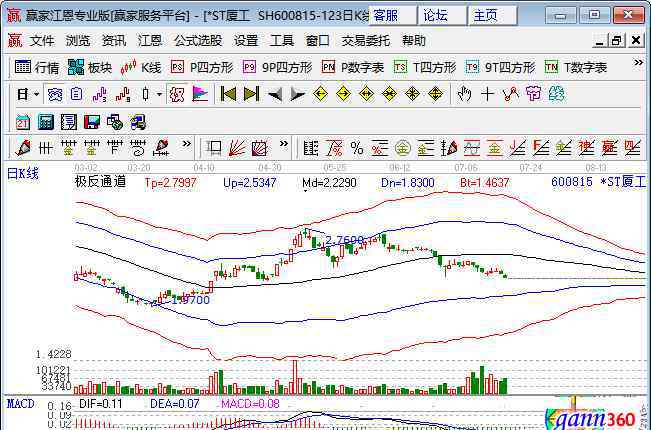Open the 9P四方形 tool
This screenshot has height=430, width=651.
[277, 67]
